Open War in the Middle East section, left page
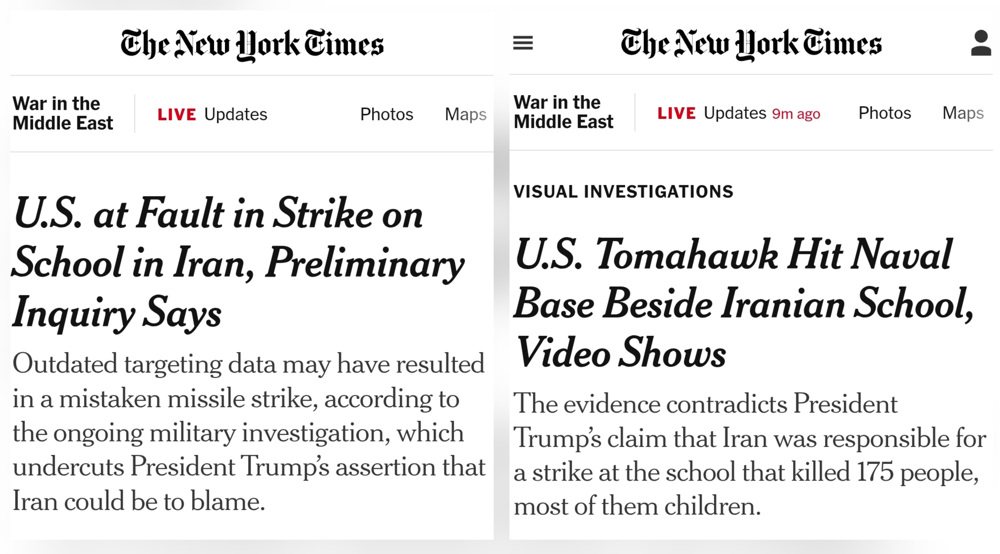The height and width of the screenshot is (554, 1000). pyautogui.click(x=63, y=113)
